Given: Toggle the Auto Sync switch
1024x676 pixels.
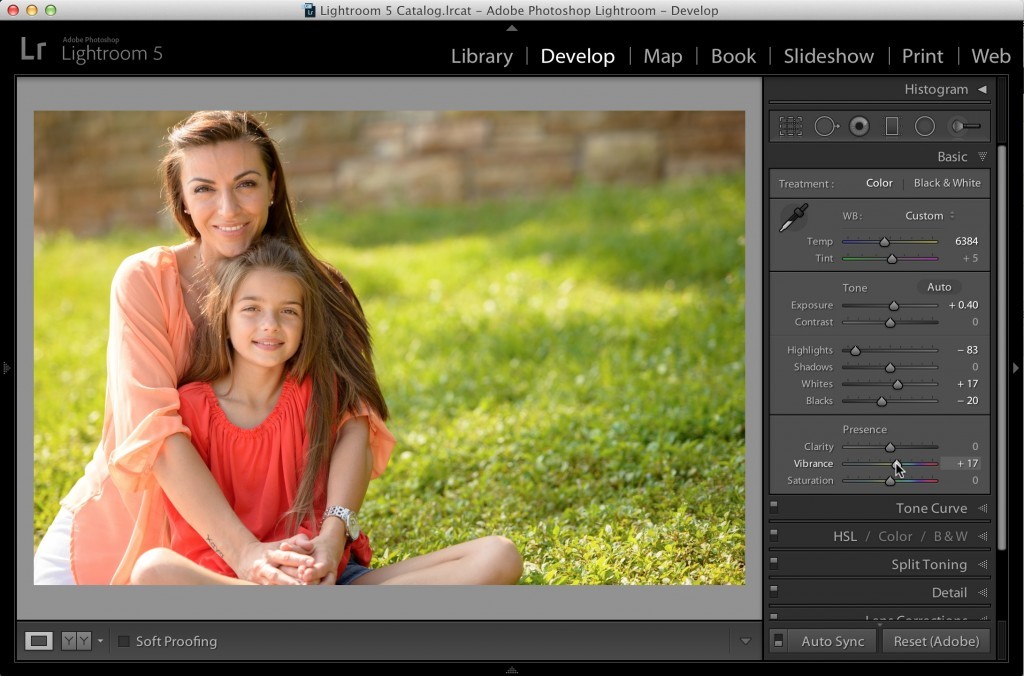Looking at the screenshot, I should point(778,641).
